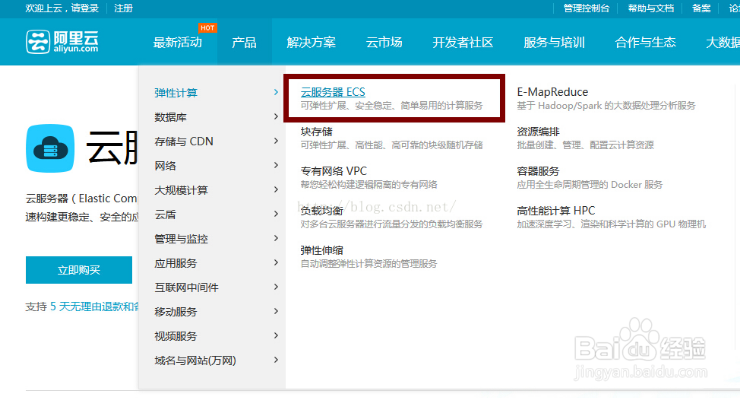Screen dimensions: 749x398
Task: Click the description 基于 Hadoop/Spark 的大数据处理分析服务
Action: point(606,106)
